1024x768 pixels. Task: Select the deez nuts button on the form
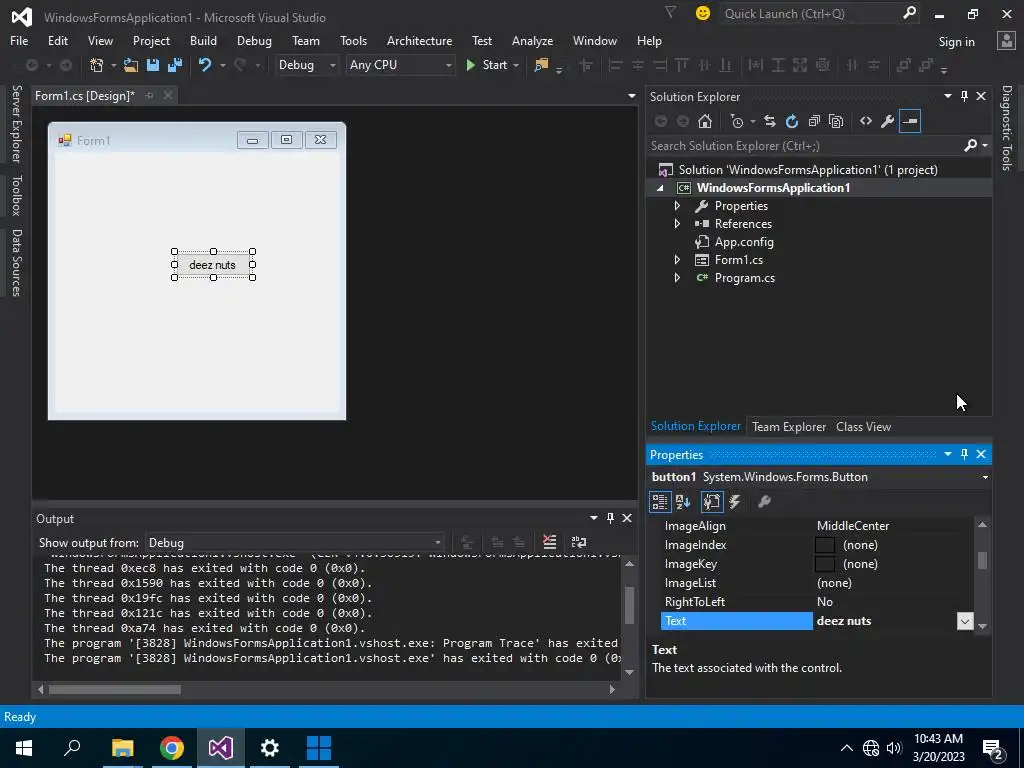(213, 264)
